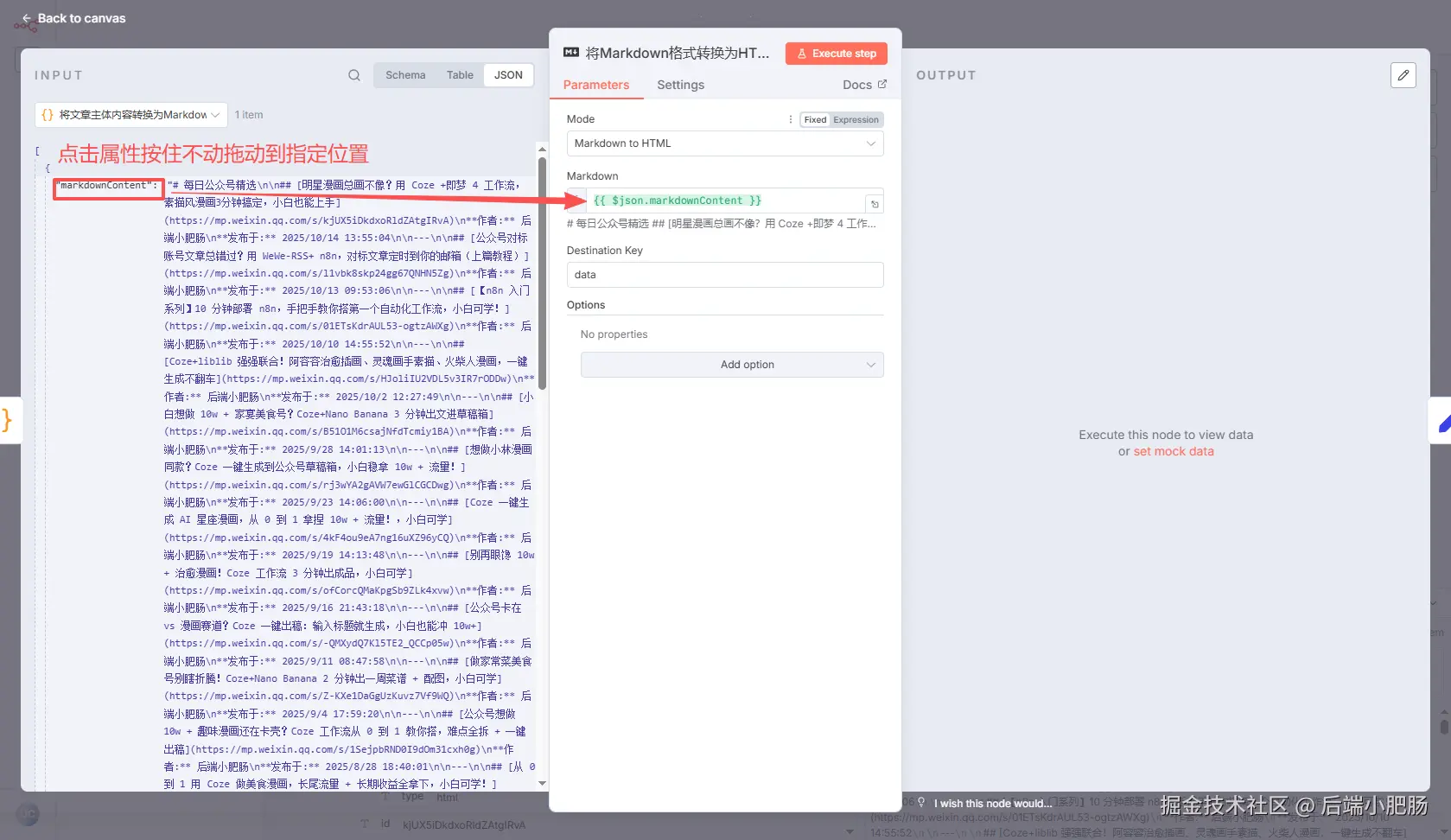This screenshot has width=1451, height=840.
Task: Click the Destination Key label
Action: [605, 251]
